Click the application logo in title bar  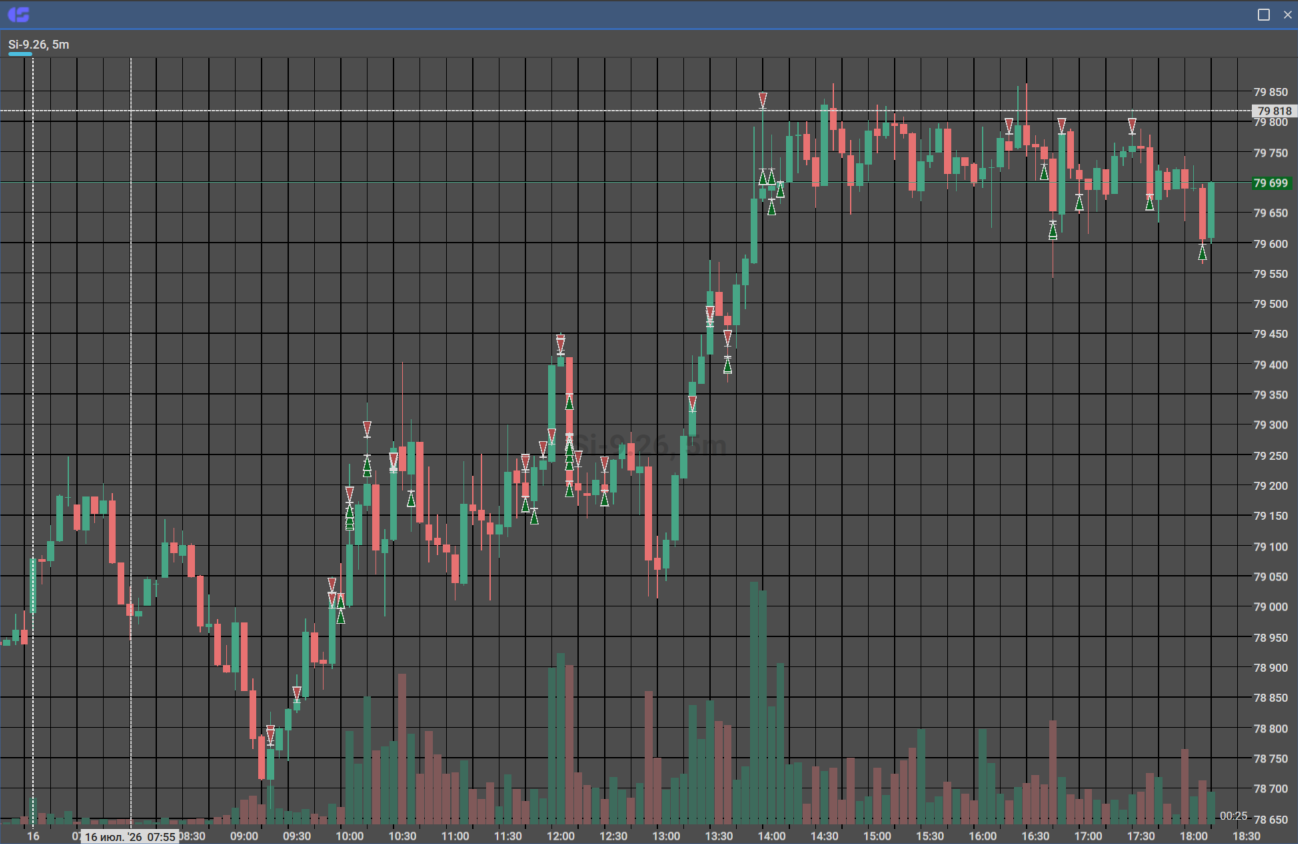click(18, 14)
